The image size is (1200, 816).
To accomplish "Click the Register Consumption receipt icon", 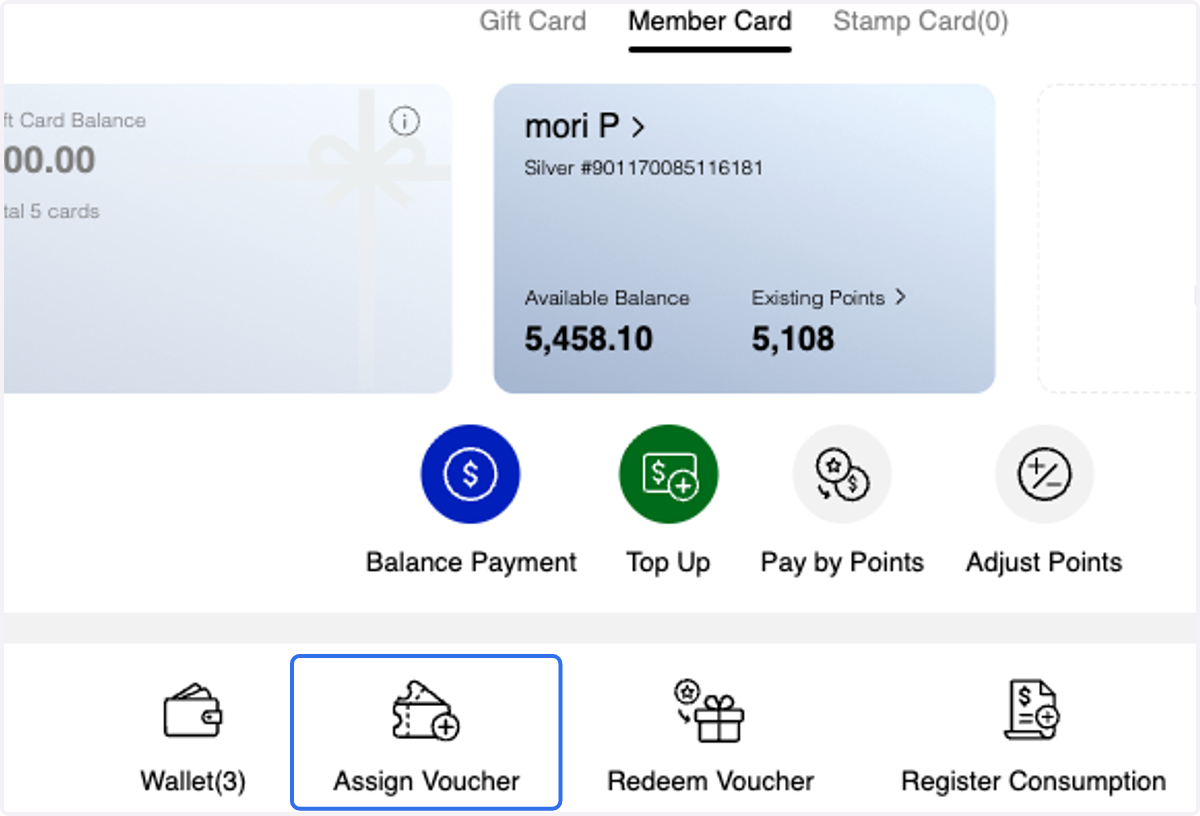I will click(1032, 710).
